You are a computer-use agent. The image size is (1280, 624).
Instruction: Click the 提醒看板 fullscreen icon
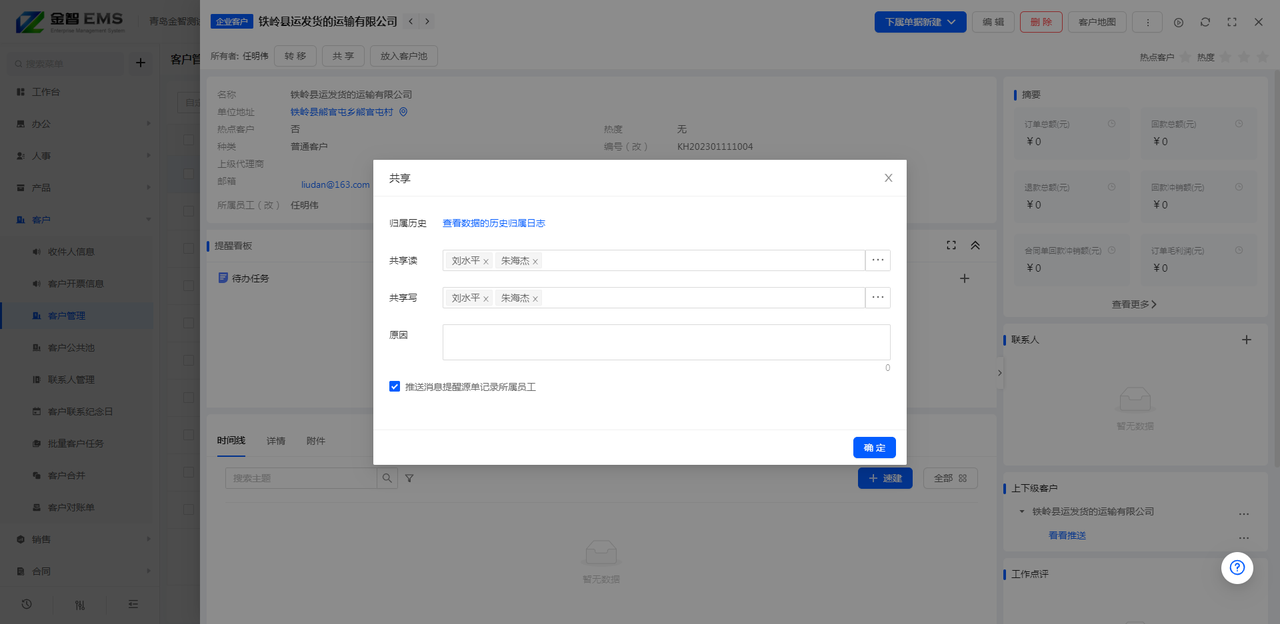click(x=951, y=245)
